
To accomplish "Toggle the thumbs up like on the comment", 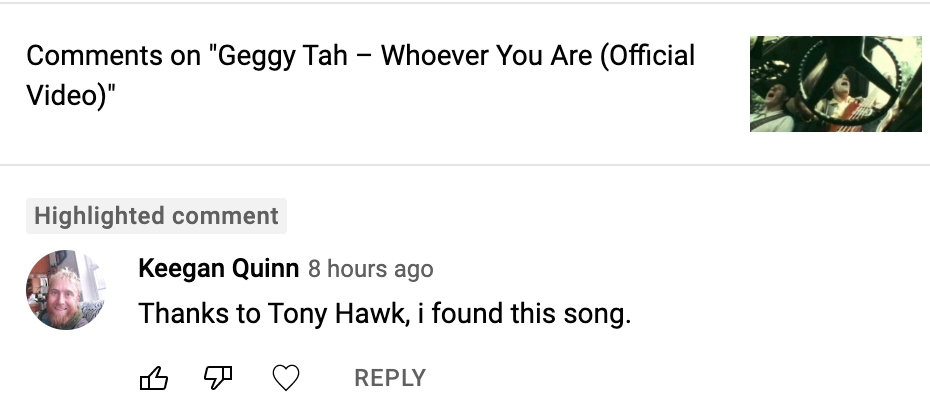I will point(154,378).
